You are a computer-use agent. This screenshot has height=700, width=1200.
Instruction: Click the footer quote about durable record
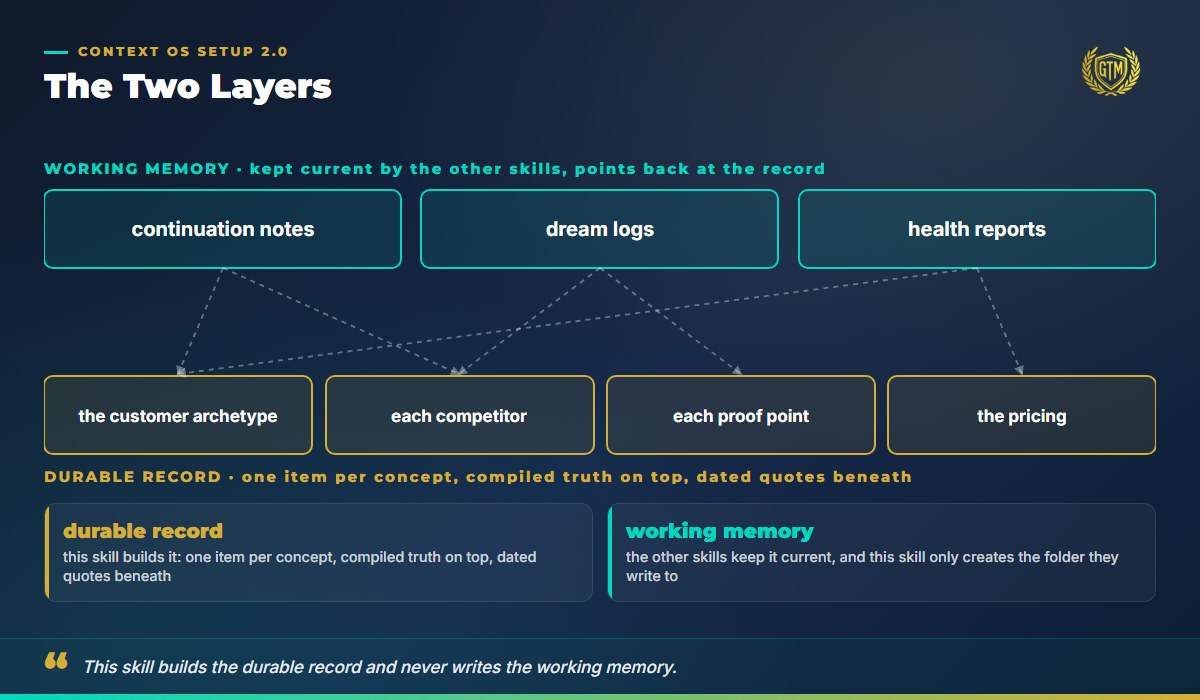coord(380,667)
